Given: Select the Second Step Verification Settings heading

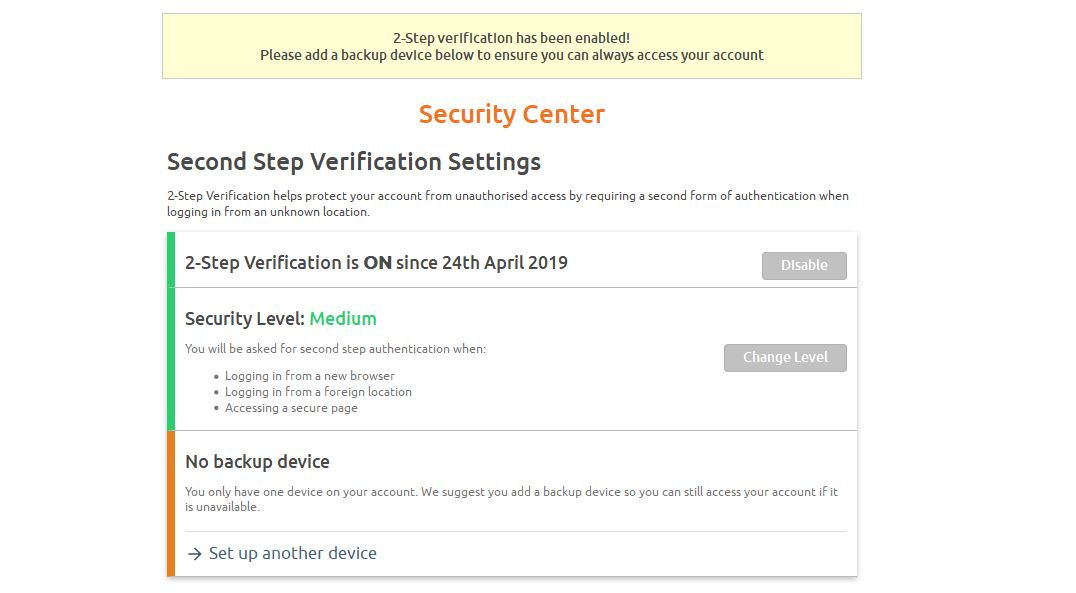Looking at the screenshot, I should click(353, 162).
